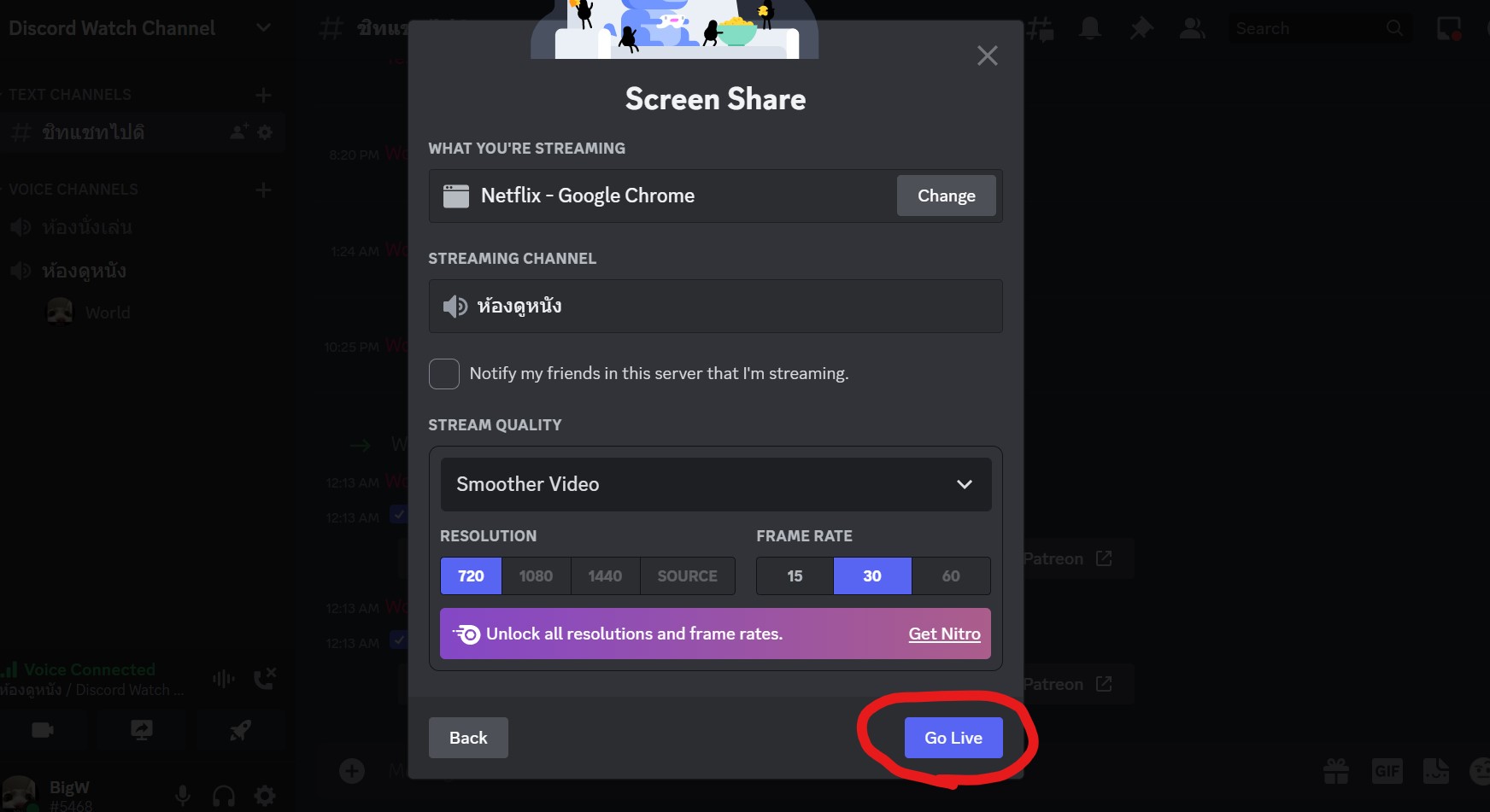Open user settings gear
This screenshot has width=1490, height=812.
(x=266, y=796)
